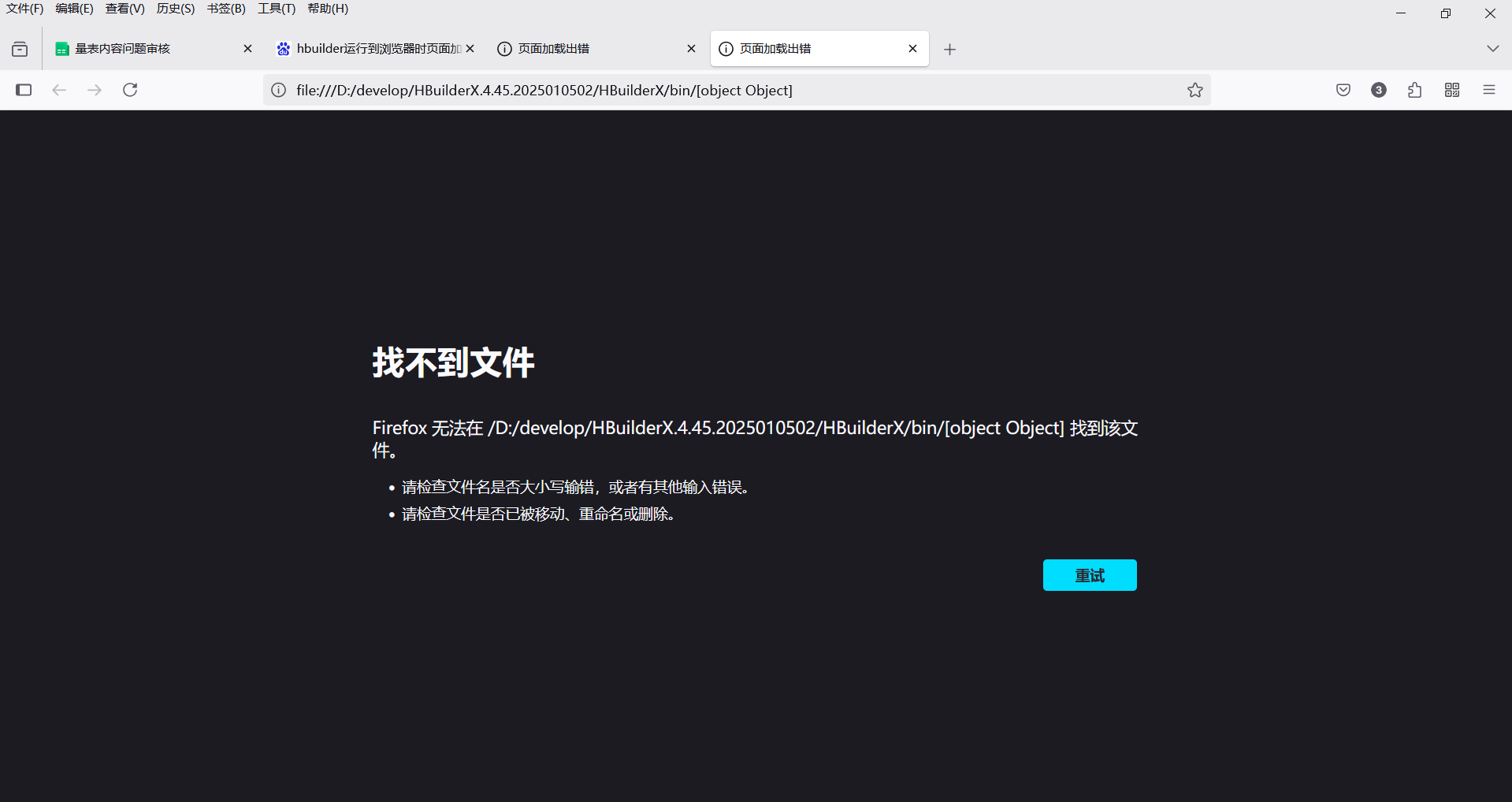1512x802 pixels.
Task: Switch to the hbuilder运行到浏览器 tab
Action: tap(375, 49)
